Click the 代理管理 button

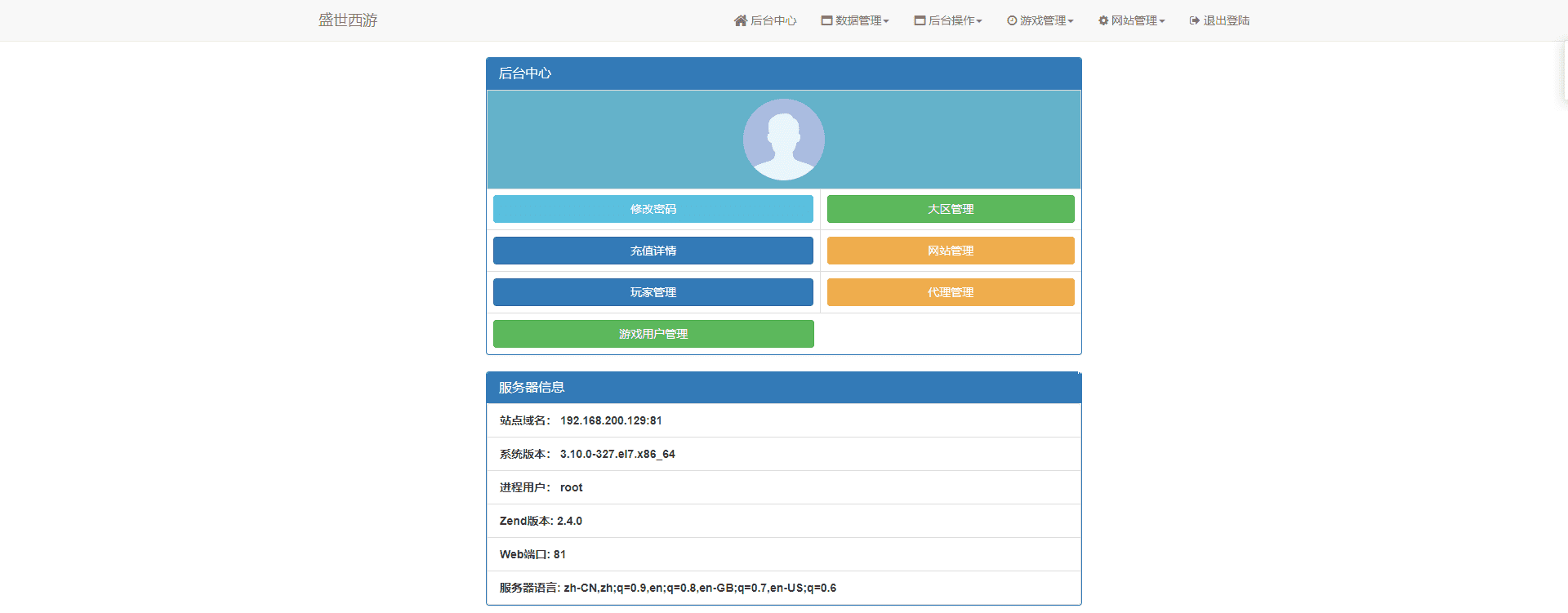[x=951, y=292]
